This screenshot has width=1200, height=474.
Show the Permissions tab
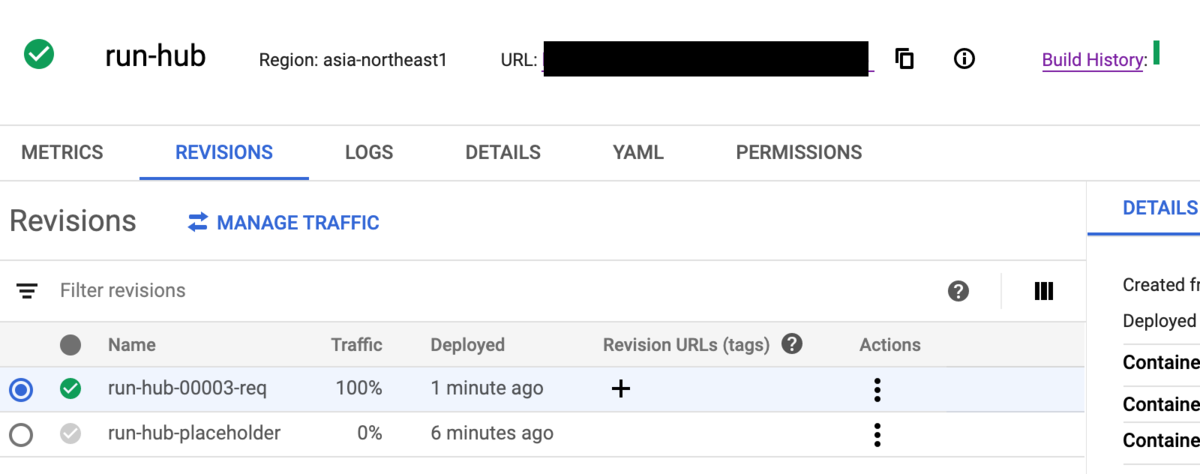pos(799,153)
